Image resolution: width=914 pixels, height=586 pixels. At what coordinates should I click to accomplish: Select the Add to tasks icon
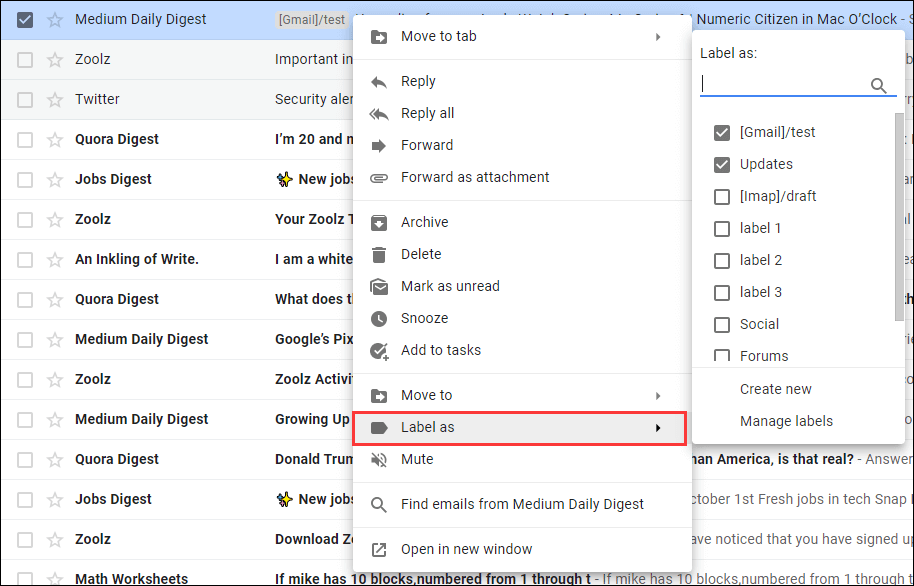point(379,350)
